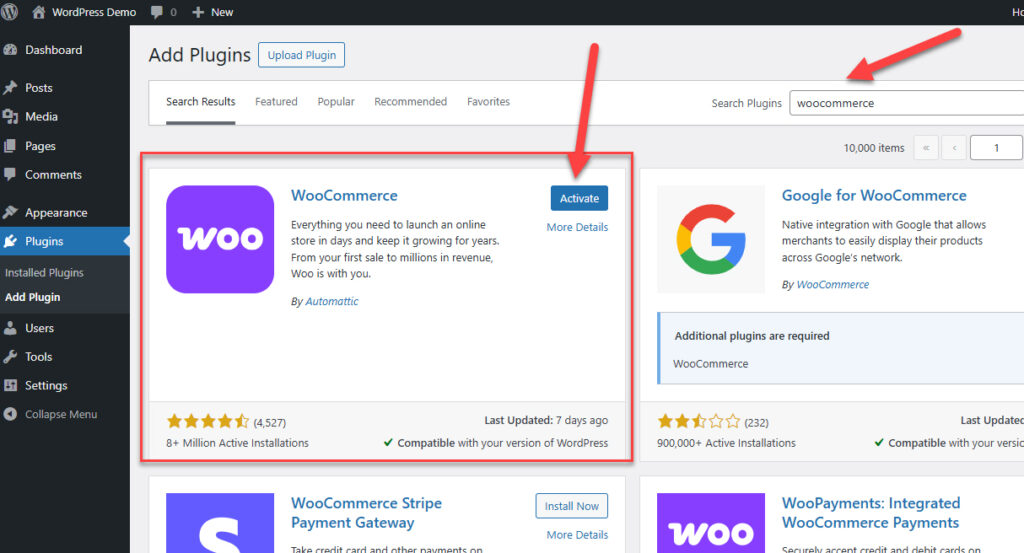Click the plus New icon
Viewport: 1024px width, 553px height.
pyautogui.click(x=198, y=12)
